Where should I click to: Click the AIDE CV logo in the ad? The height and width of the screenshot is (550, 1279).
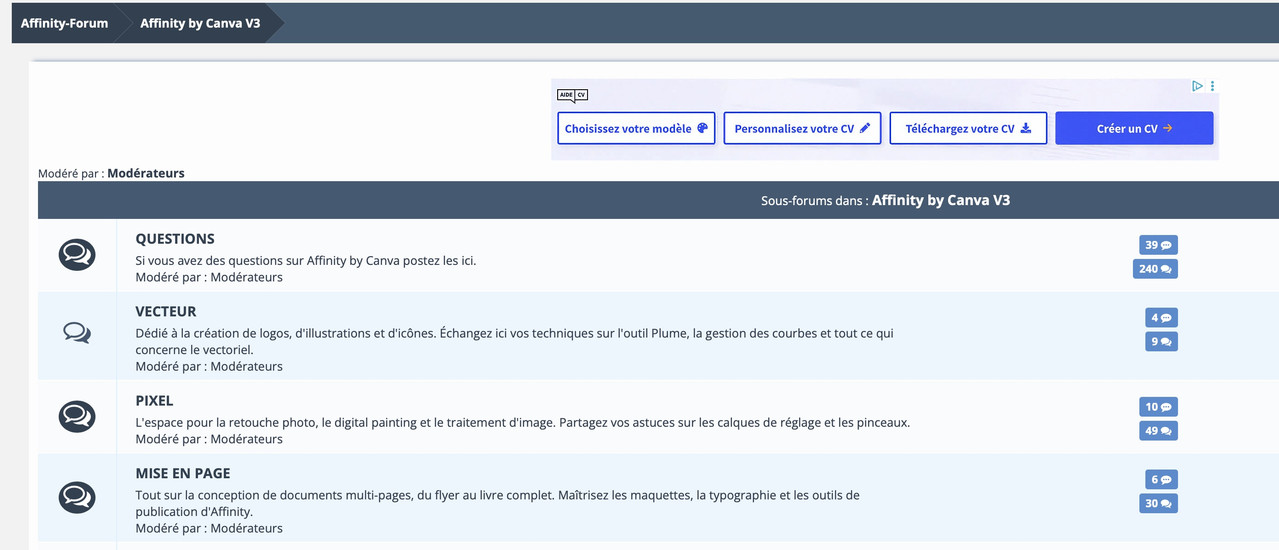tap(572, 95)
